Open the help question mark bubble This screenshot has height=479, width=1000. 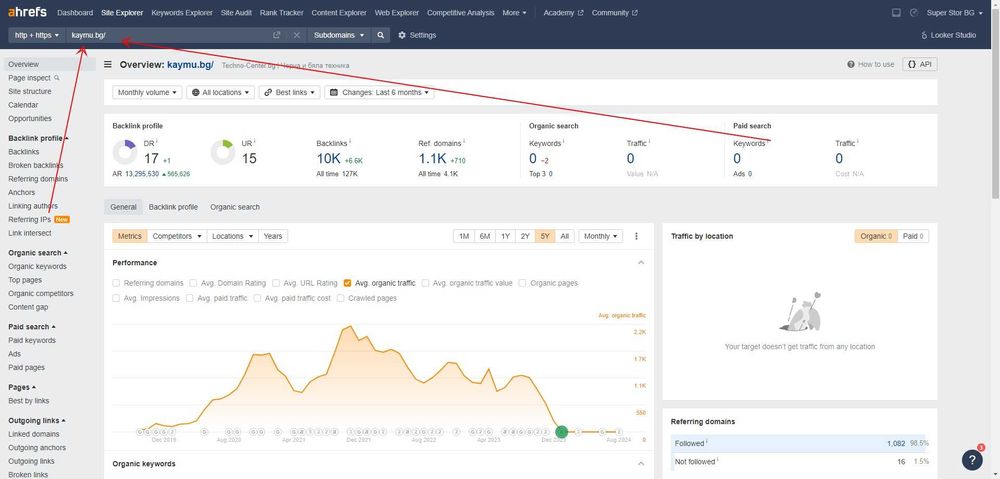pos(972,459)
